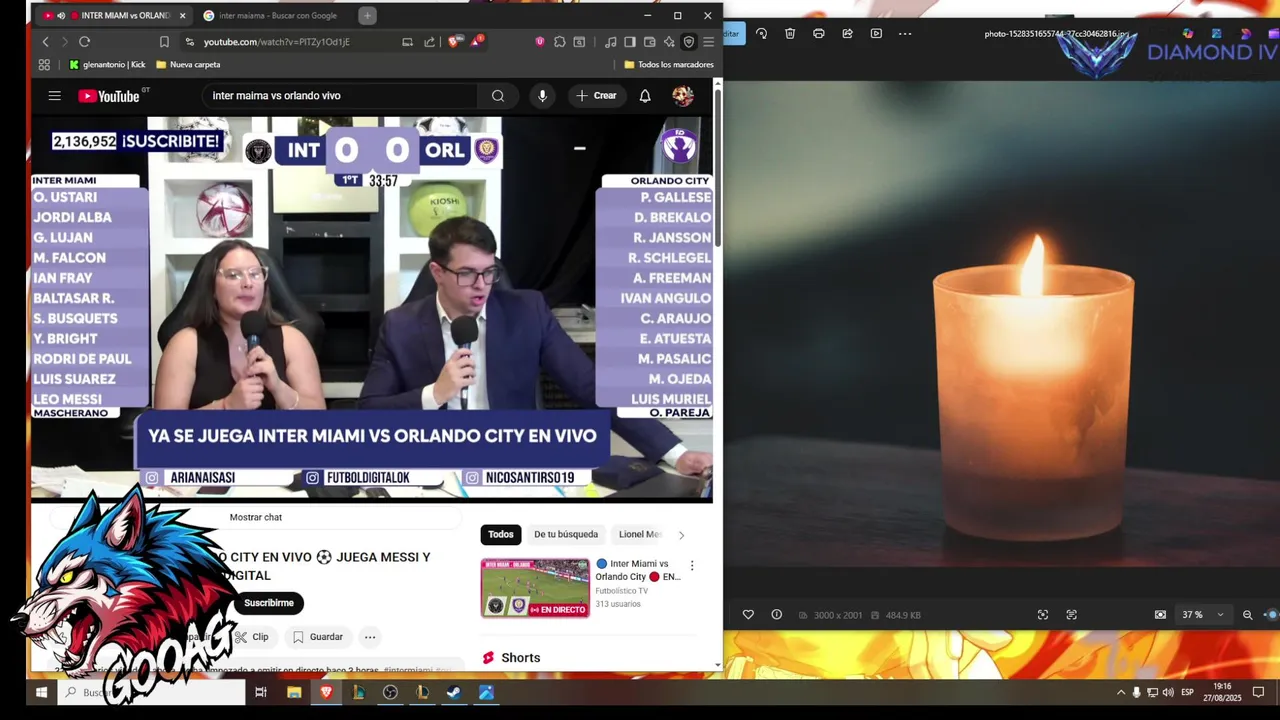Open glenantonio | Kick bookmark
Screen dimensions: 1280x720
coord(107,65)
